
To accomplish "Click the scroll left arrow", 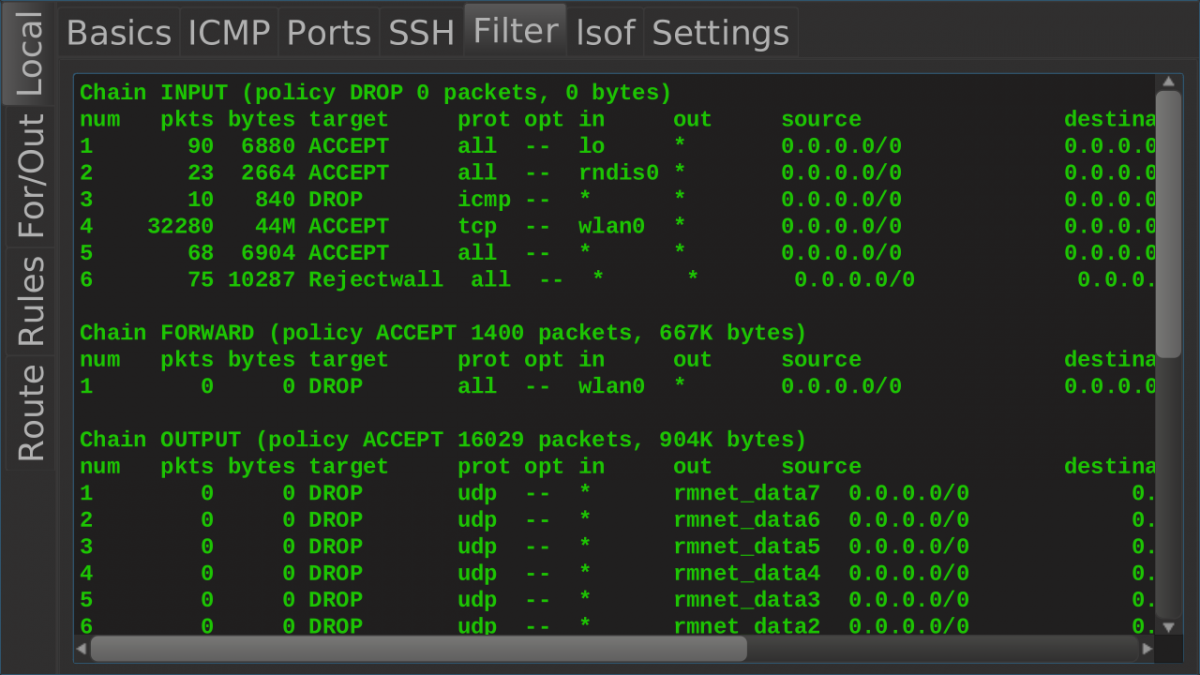I will click(82, 649).
